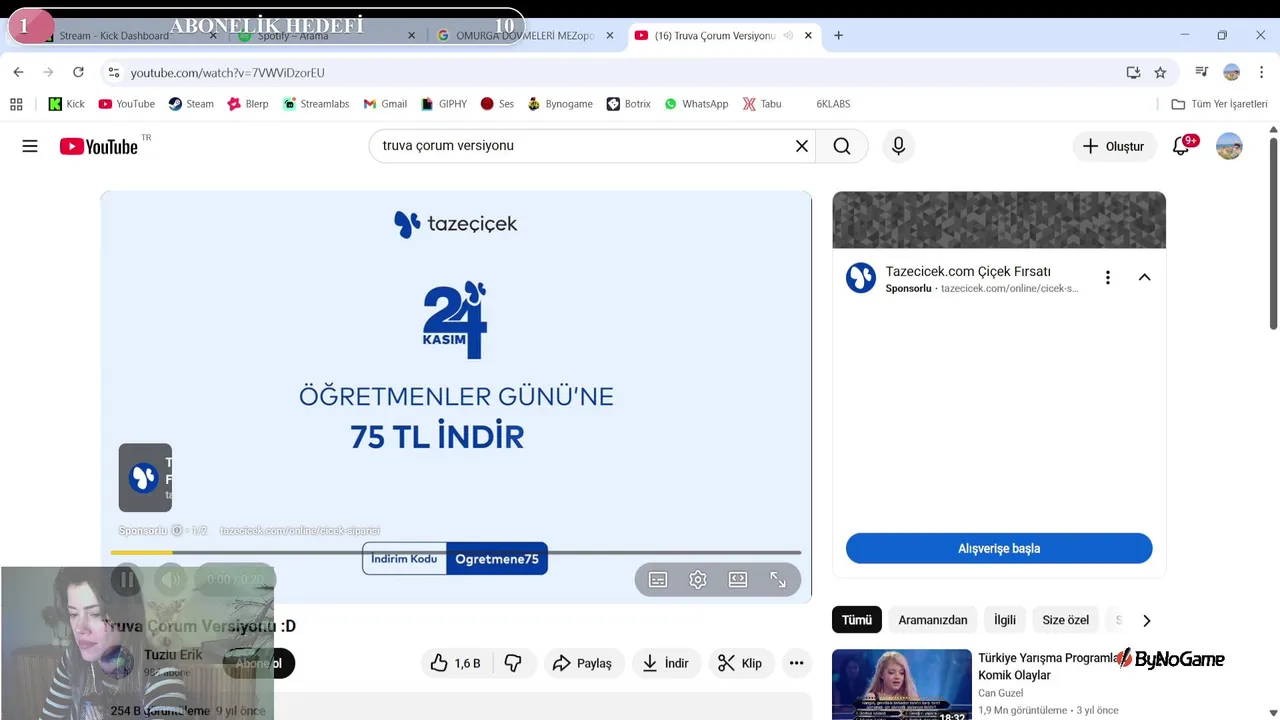
Task: Open Kick bookmark
Action: pyautogui.click(x=67, y=104)
